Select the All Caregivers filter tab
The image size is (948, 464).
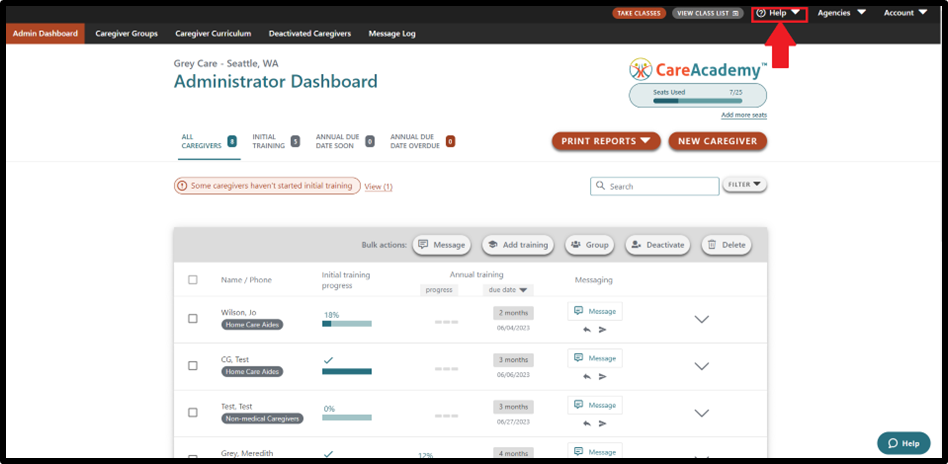[x=209, y=142]
